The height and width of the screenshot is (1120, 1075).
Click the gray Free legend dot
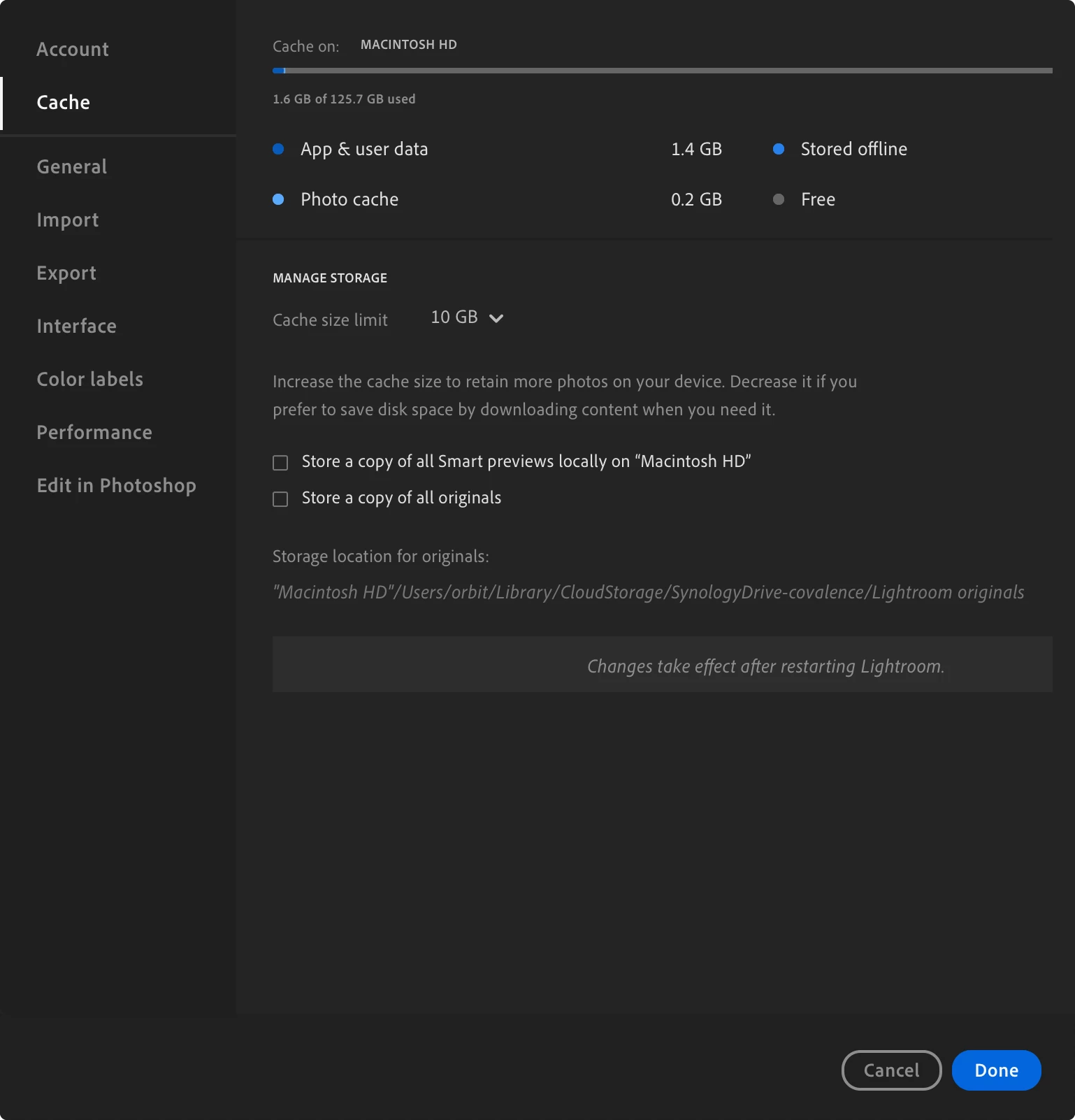(x=779, y=199)
